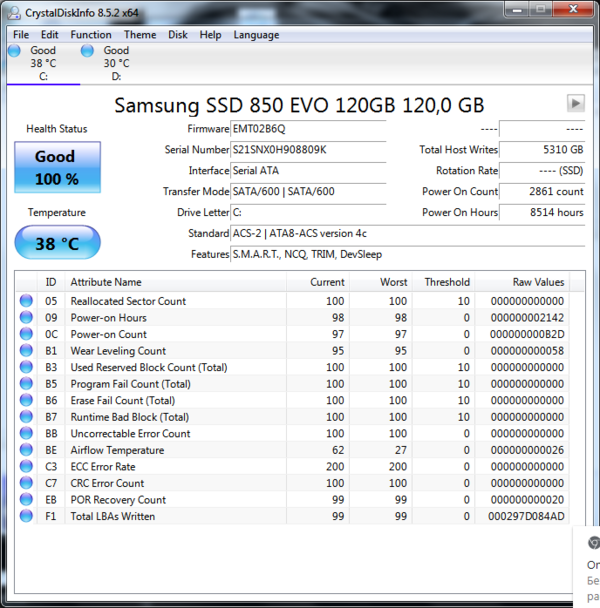Image resolution: width=600 pixels, height=608 pixels.
Task: Click Total Host Writes value 5310 GB
Action: [542, 150]
